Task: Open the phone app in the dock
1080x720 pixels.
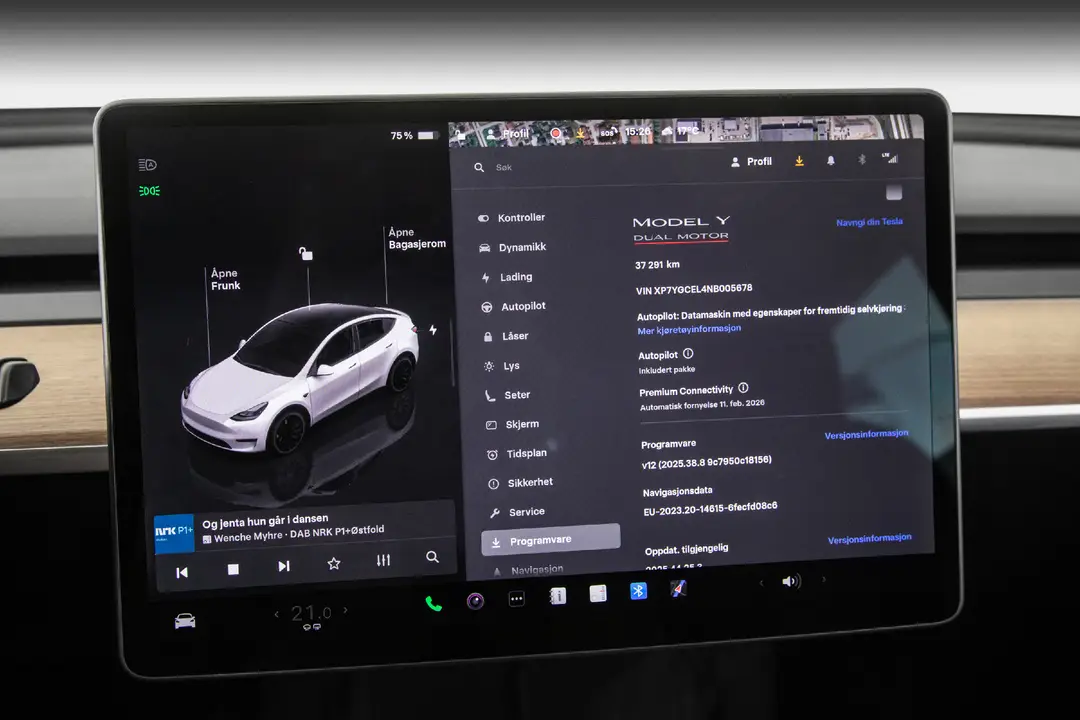Action: coord(433,604)
